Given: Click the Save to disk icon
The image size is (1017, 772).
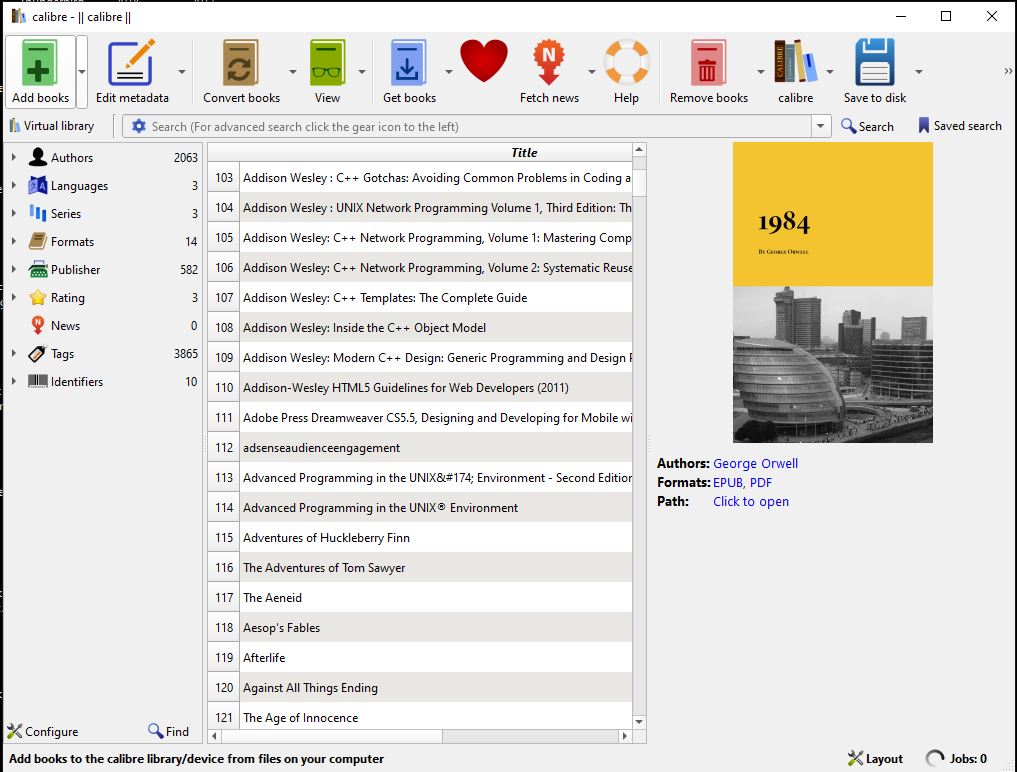Looking at the screenshot, I should tap(875, 64).
